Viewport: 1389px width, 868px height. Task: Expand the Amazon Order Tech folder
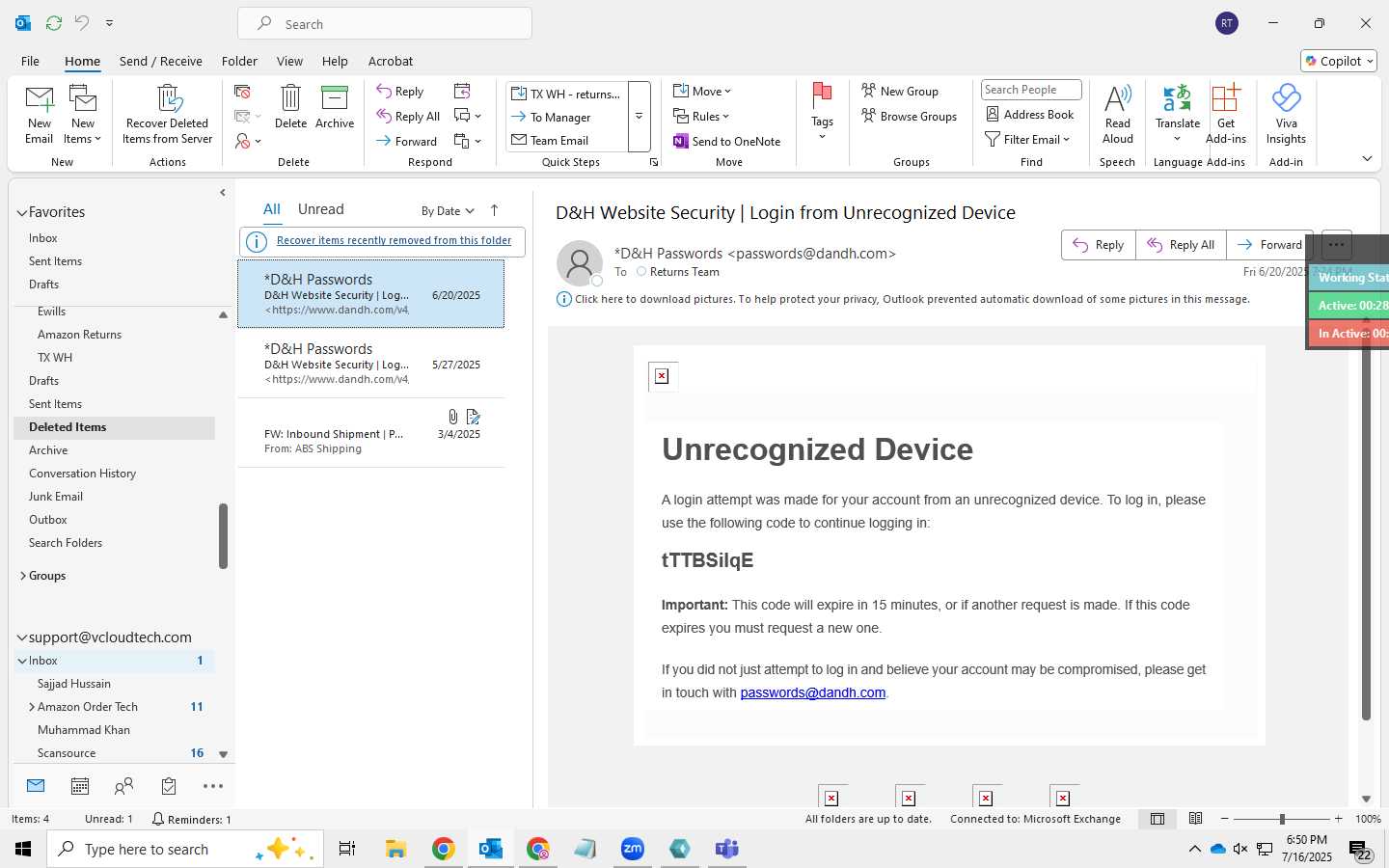click(x=32, y=707)
